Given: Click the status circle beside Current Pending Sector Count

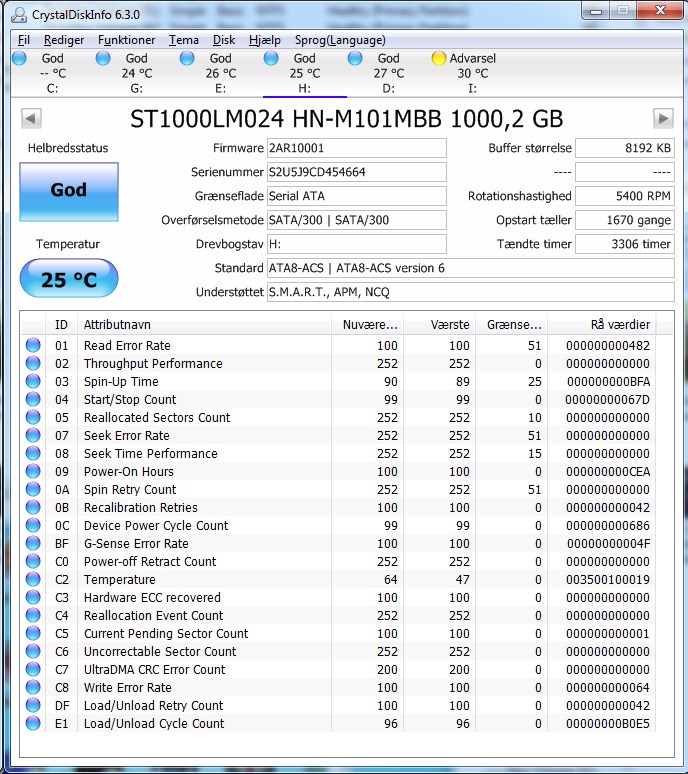Looking at the screenshot, I should click(33, 633).
